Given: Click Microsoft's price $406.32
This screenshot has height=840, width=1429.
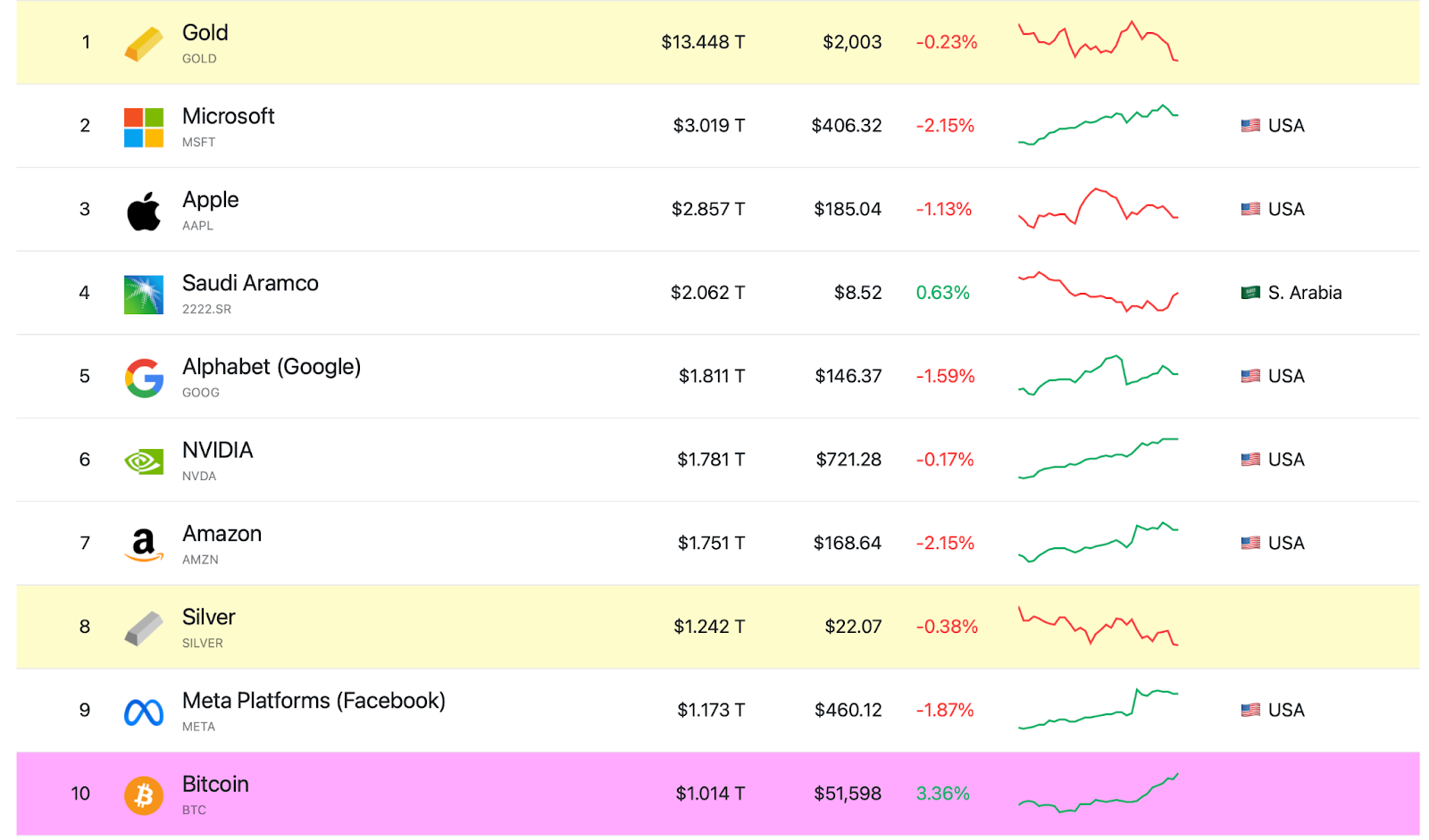Looking at the screenshot, I should coord(847,126).
